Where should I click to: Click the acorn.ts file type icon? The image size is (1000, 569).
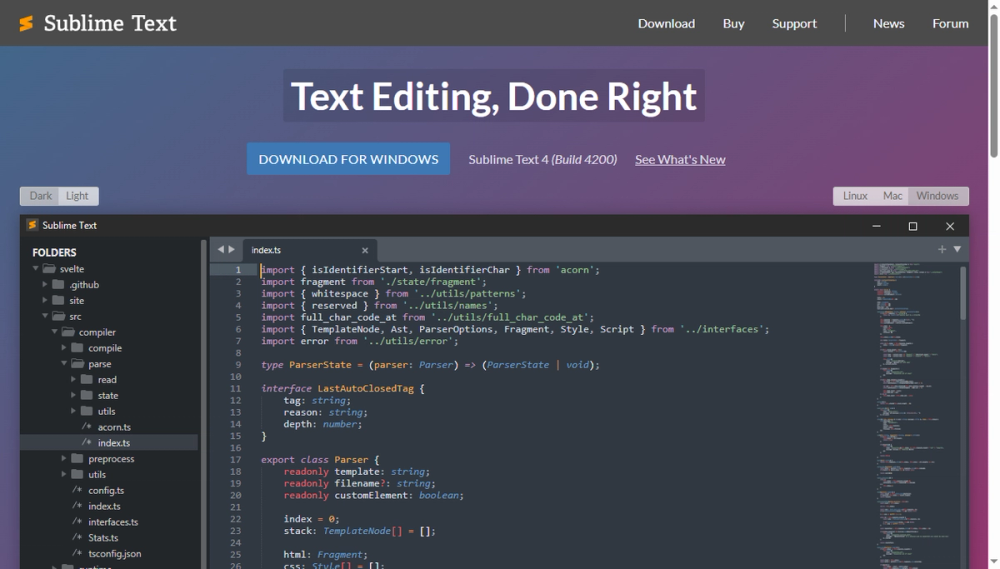coord(87,427)
